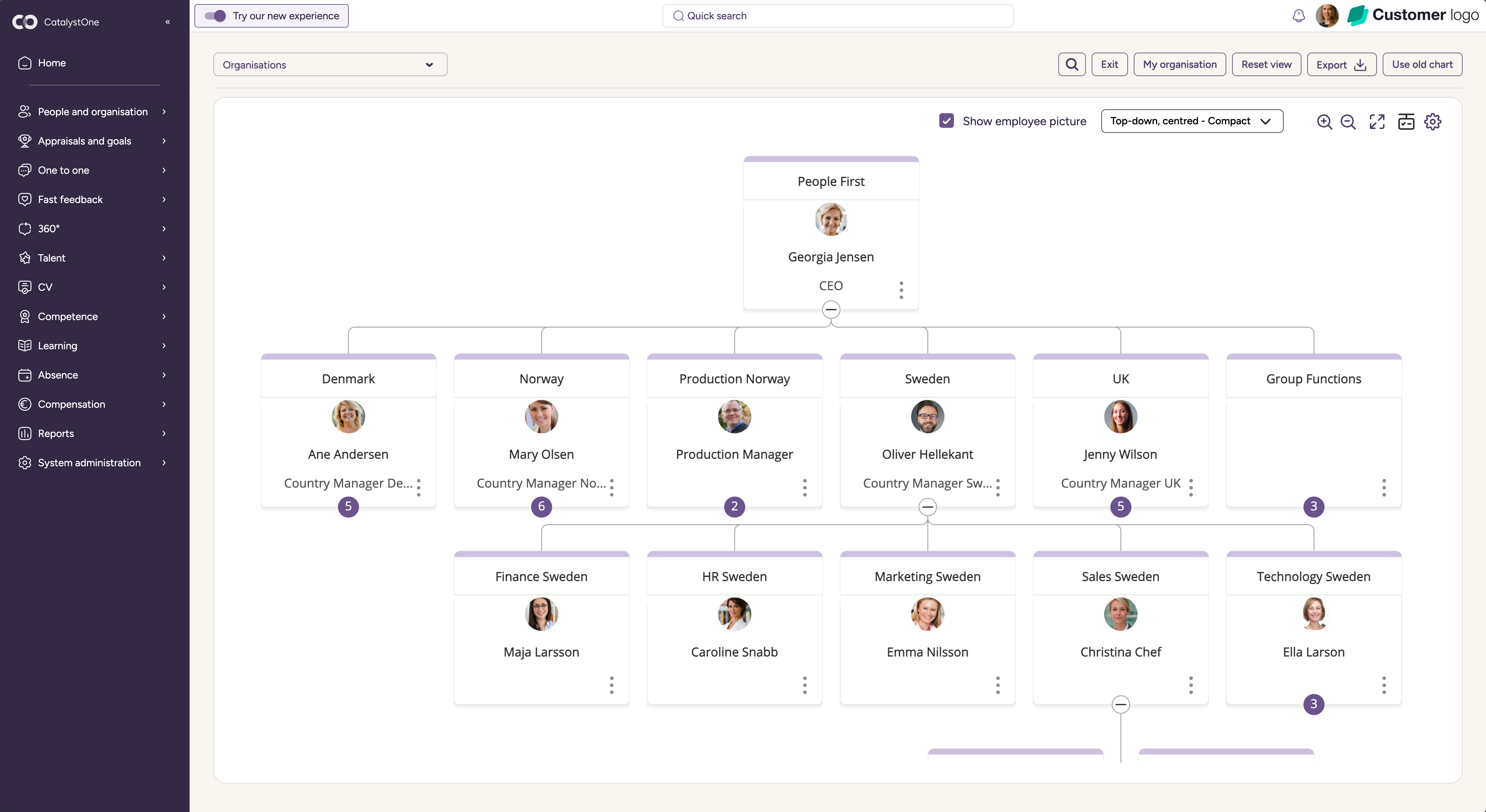Image resolution: width=1486 pixels, height=812 pixels.
Task: Collapse Sweden node's child units
Action: click(x=928, y=507)
